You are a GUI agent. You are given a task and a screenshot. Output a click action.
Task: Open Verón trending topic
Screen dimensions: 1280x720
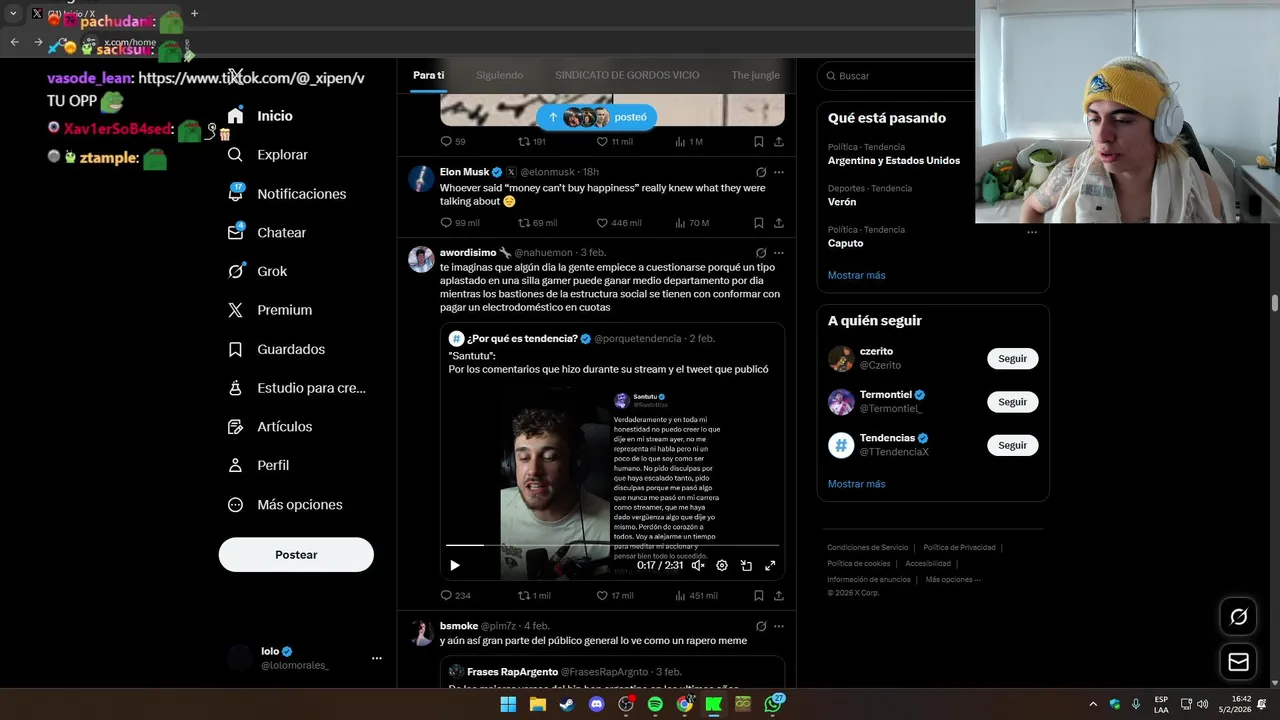point(842,202)
